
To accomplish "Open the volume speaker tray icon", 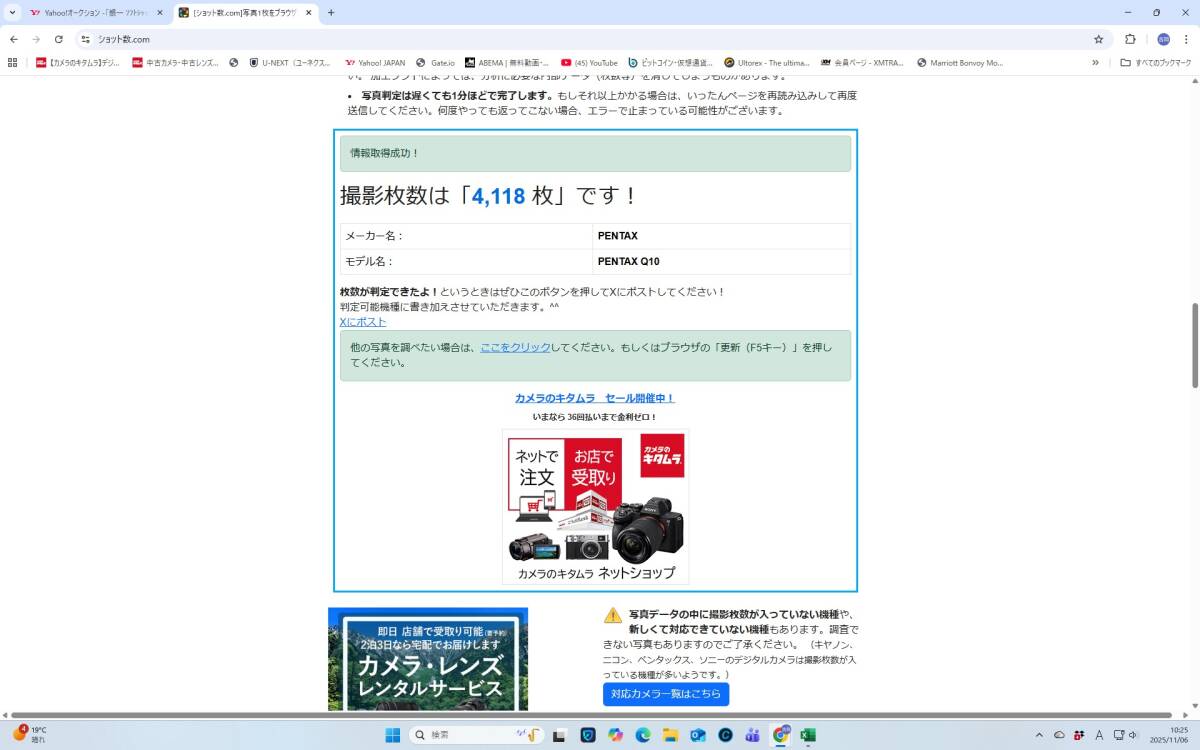I will (x=1133, y=735).
